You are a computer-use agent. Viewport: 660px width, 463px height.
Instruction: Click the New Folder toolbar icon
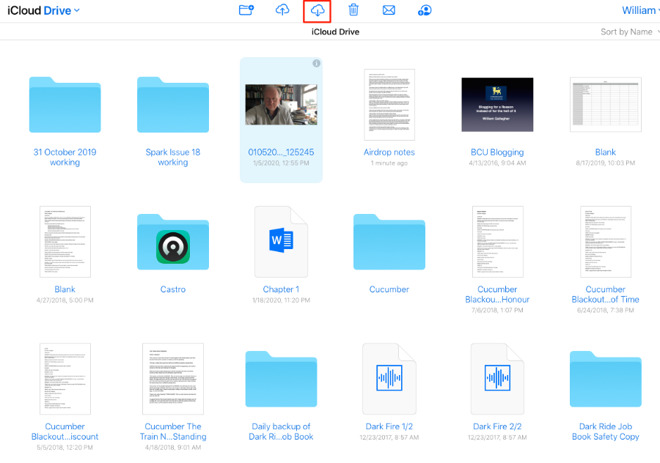coord(247,10)
